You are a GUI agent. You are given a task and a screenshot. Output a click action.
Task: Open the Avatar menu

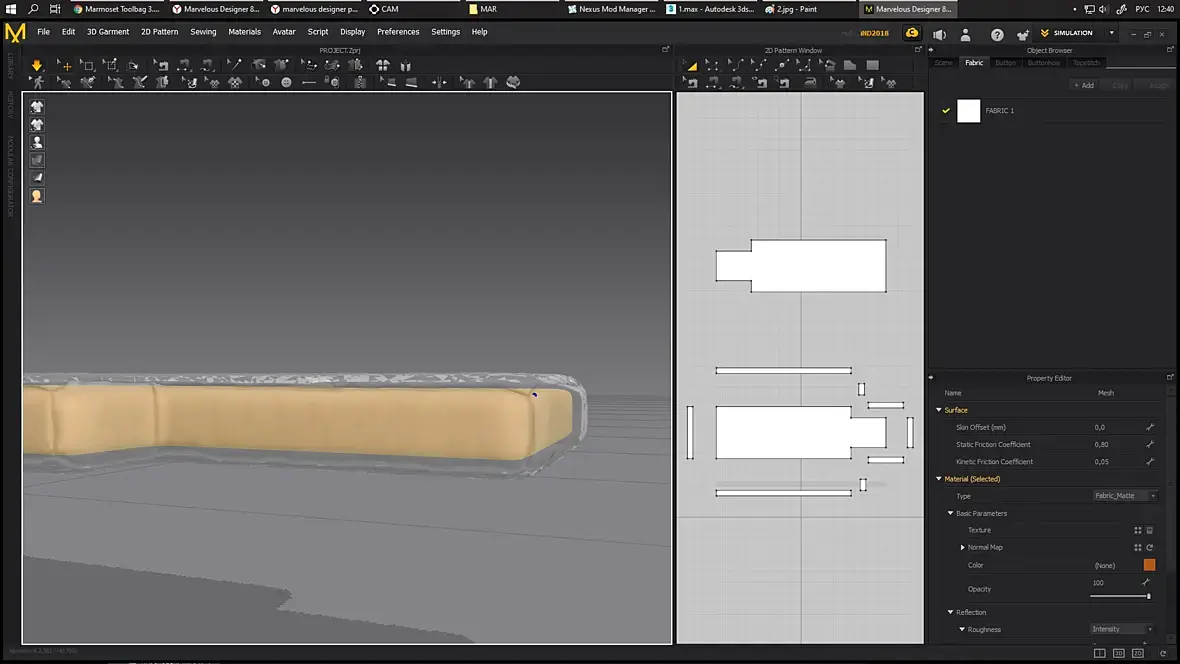pos(284,32)
